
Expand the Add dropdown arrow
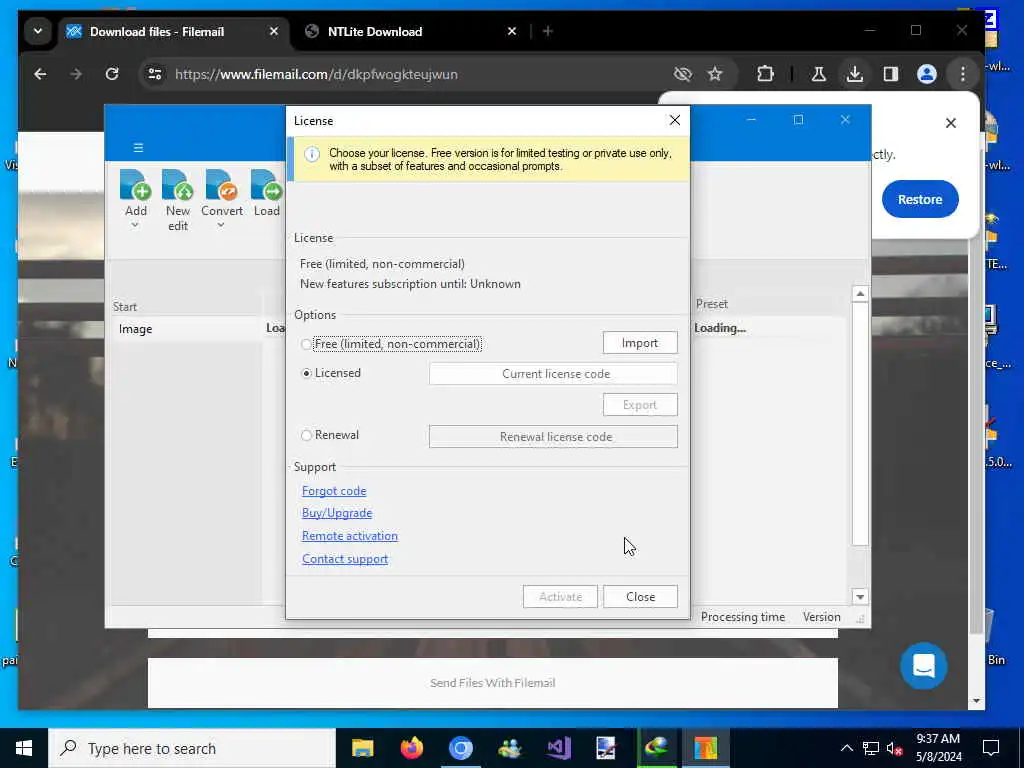pos(135,225)
